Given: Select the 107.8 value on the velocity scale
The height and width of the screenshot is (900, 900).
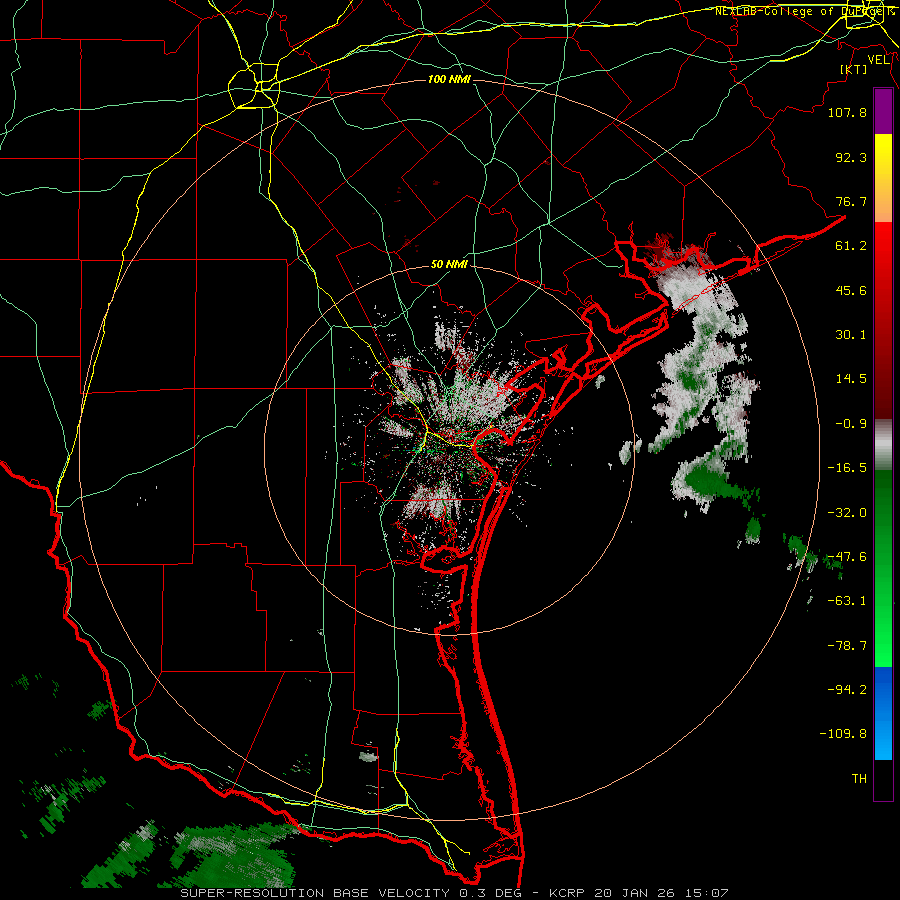Looking at the screenshot, I should (x=847, y=112).
